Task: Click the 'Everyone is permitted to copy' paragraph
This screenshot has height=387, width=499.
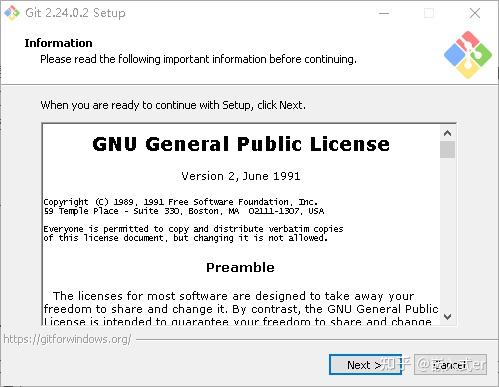Action: click(x=193, y=233)
